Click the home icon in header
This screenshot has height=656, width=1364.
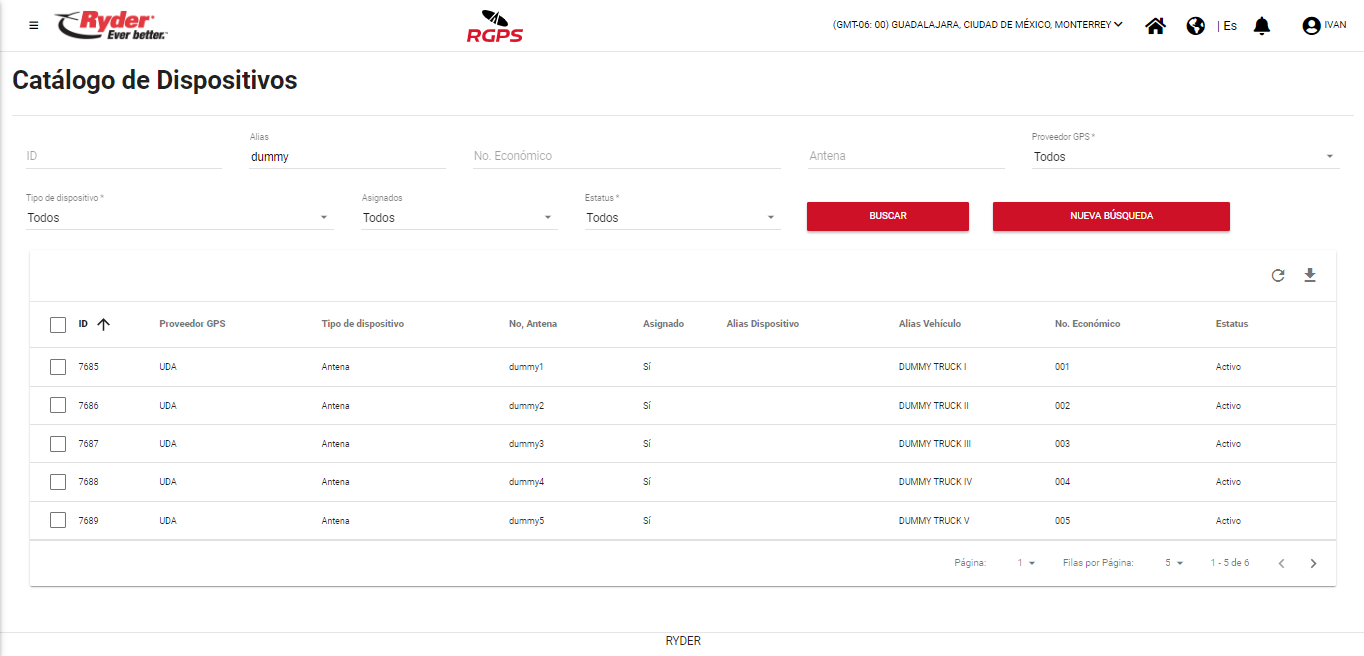(x=1155, y=26)
